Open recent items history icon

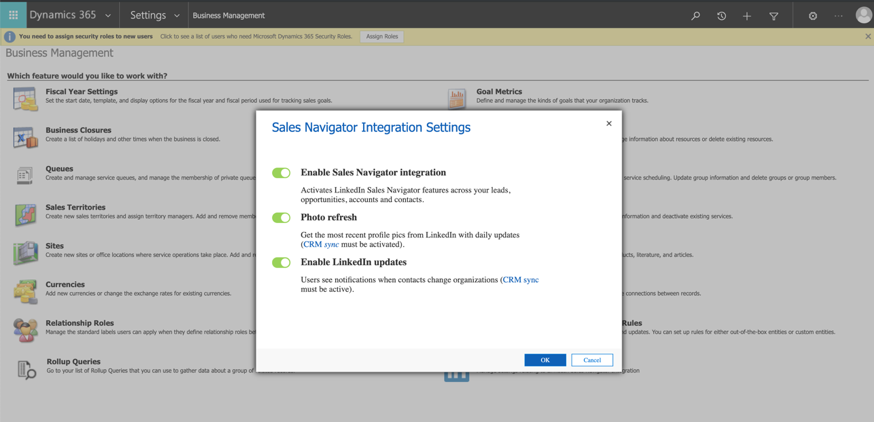(721, 16)
